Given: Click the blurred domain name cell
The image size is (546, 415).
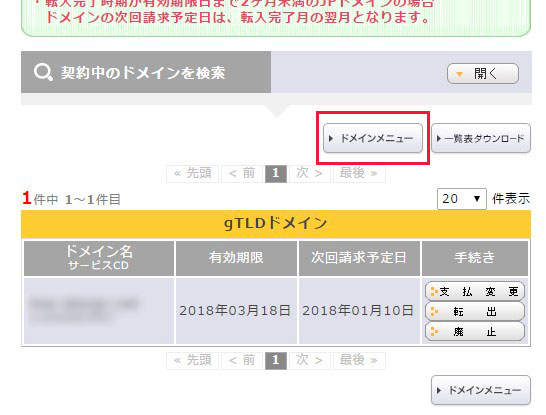Looking at the screenshot, I should [x=99, y=311].
